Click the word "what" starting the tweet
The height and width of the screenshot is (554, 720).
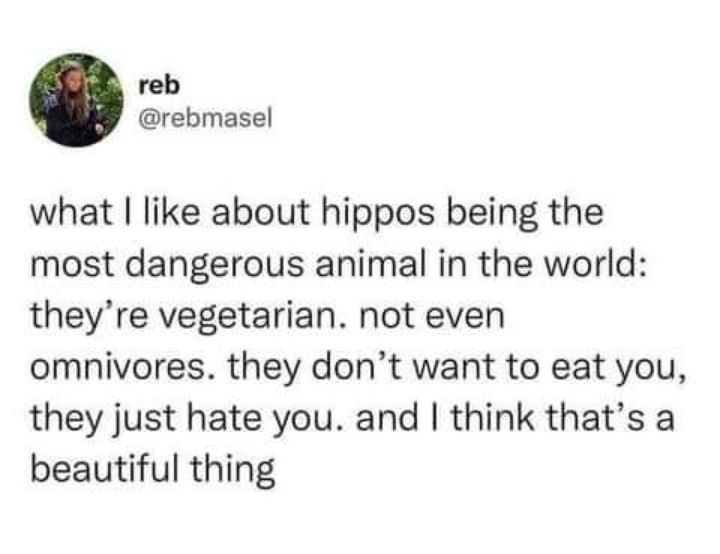69,215
